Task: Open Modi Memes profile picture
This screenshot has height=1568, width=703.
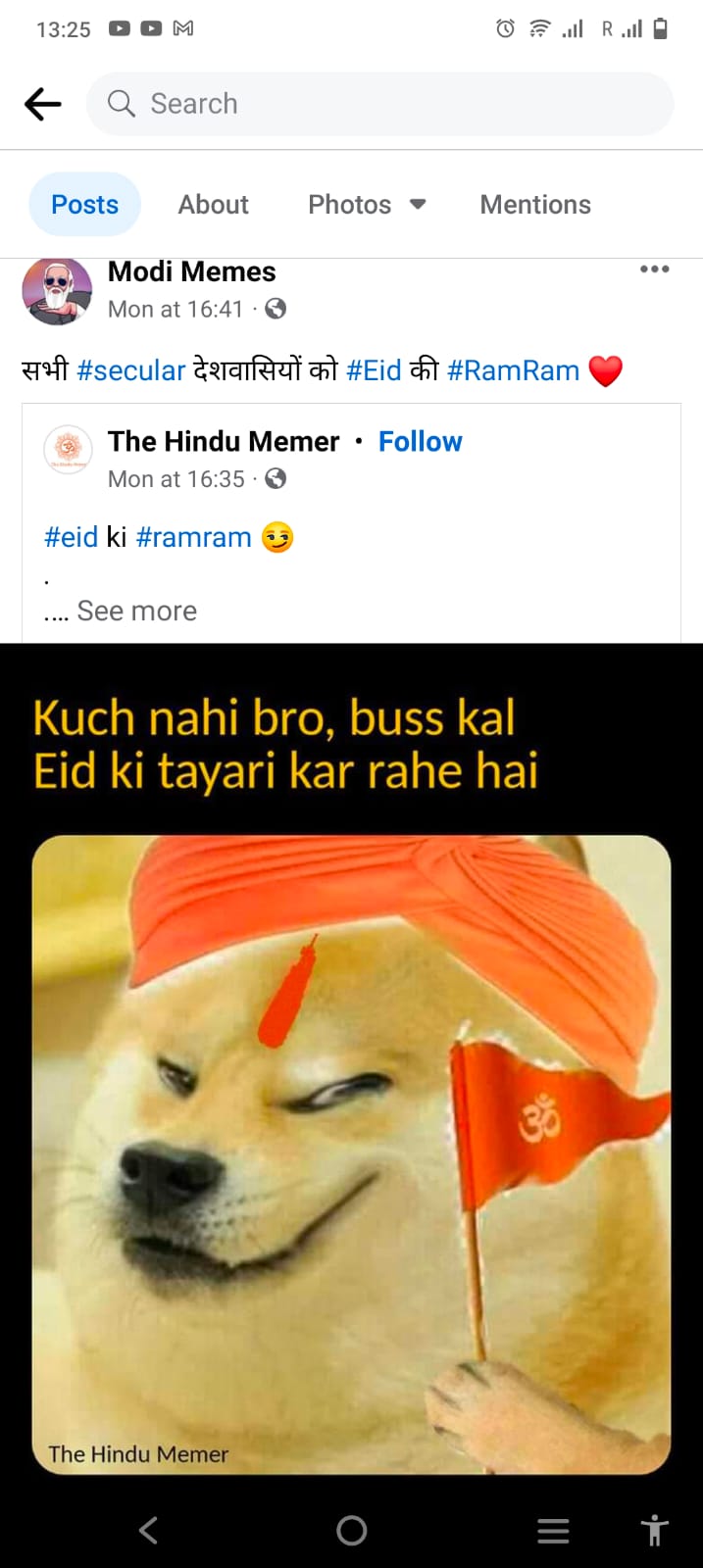Action: 57,291
